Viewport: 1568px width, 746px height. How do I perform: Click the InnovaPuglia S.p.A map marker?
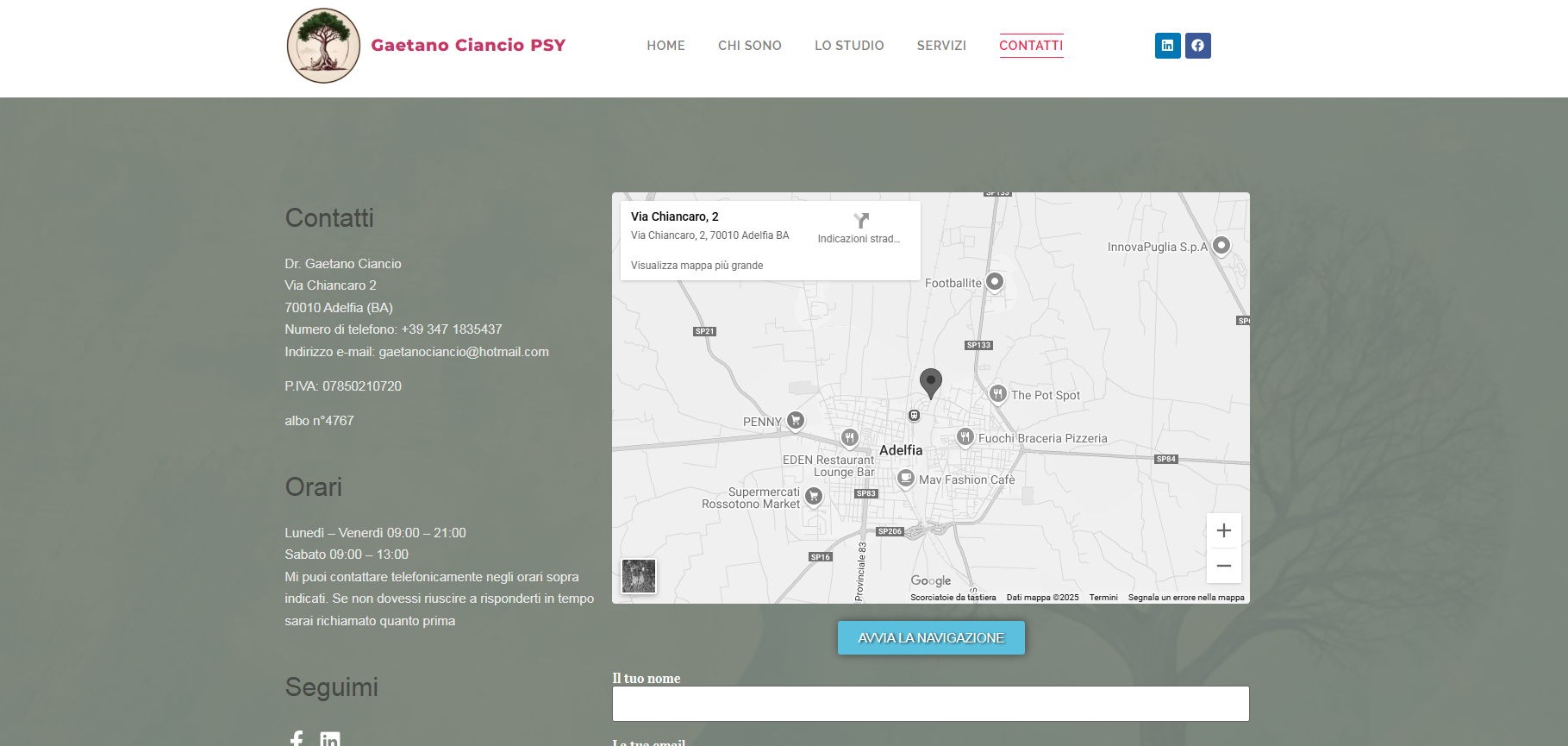click(x=1221, y=246)
